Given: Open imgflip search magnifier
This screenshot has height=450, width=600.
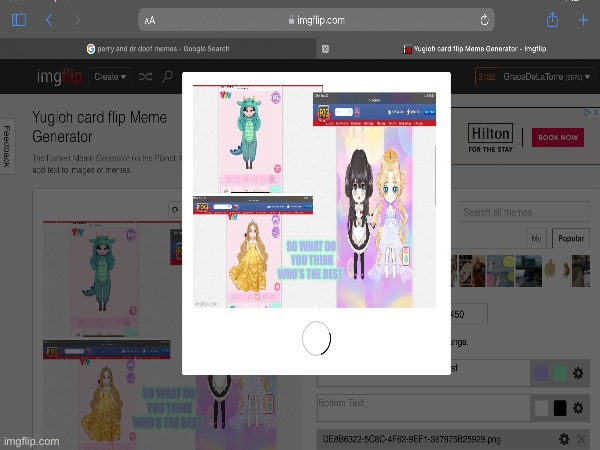Looking at the screenshot, I should pos(167,77).
